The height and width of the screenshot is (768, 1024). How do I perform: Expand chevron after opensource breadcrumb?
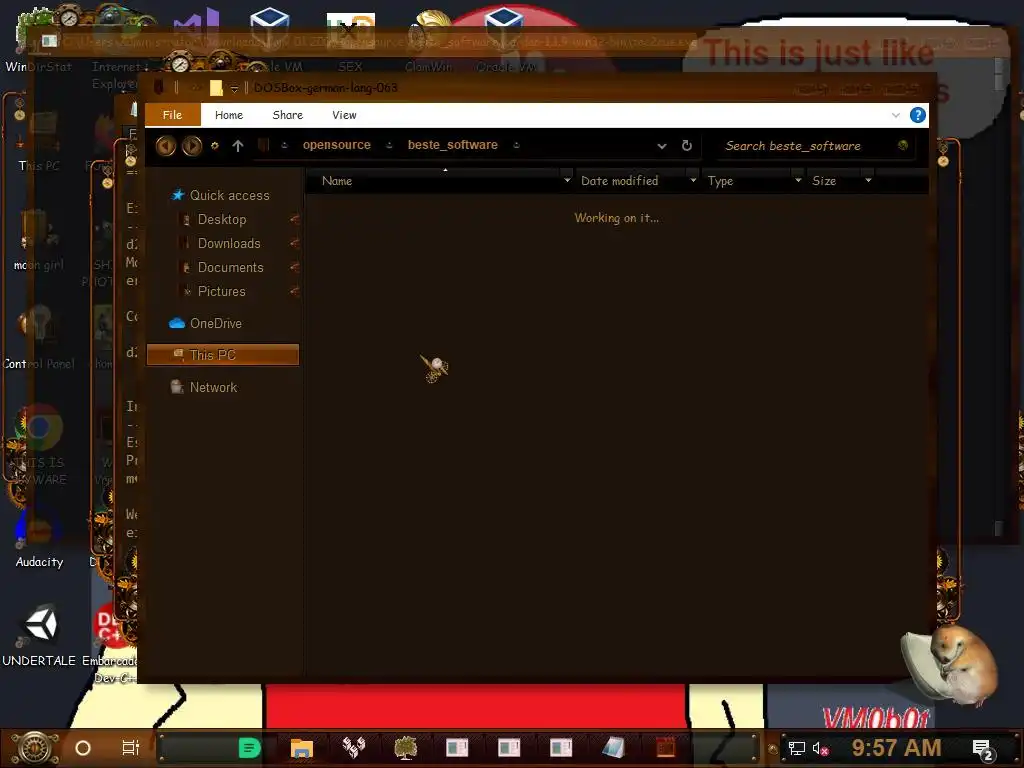(389, 146)
